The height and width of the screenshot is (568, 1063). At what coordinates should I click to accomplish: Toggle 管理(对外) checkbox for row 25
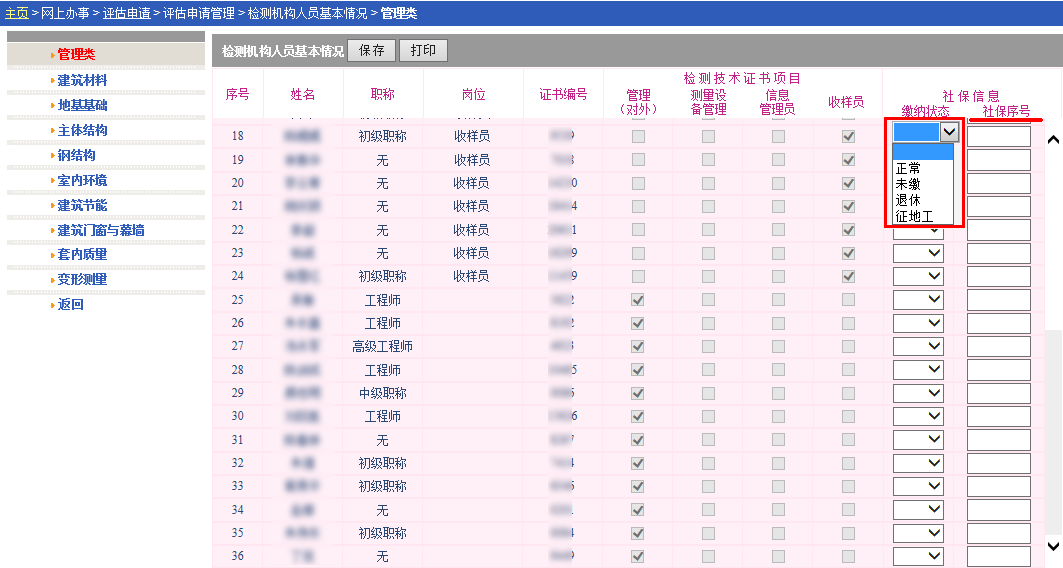[638, 300]
